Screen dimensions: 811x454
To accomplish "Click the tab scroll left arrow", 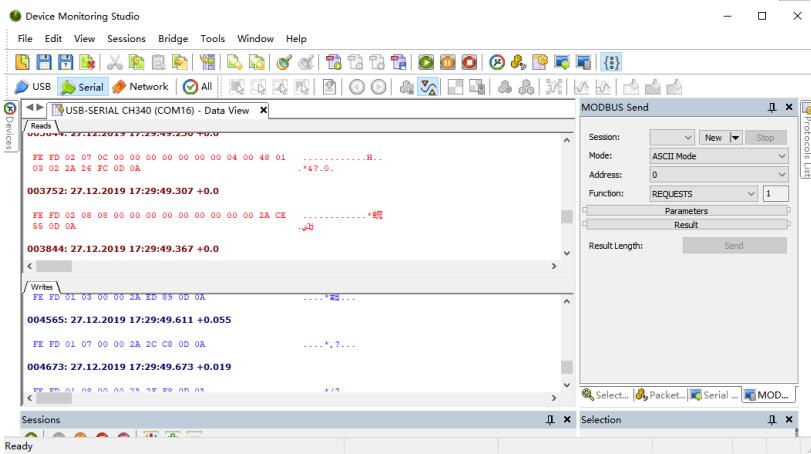I will [29, 108].
